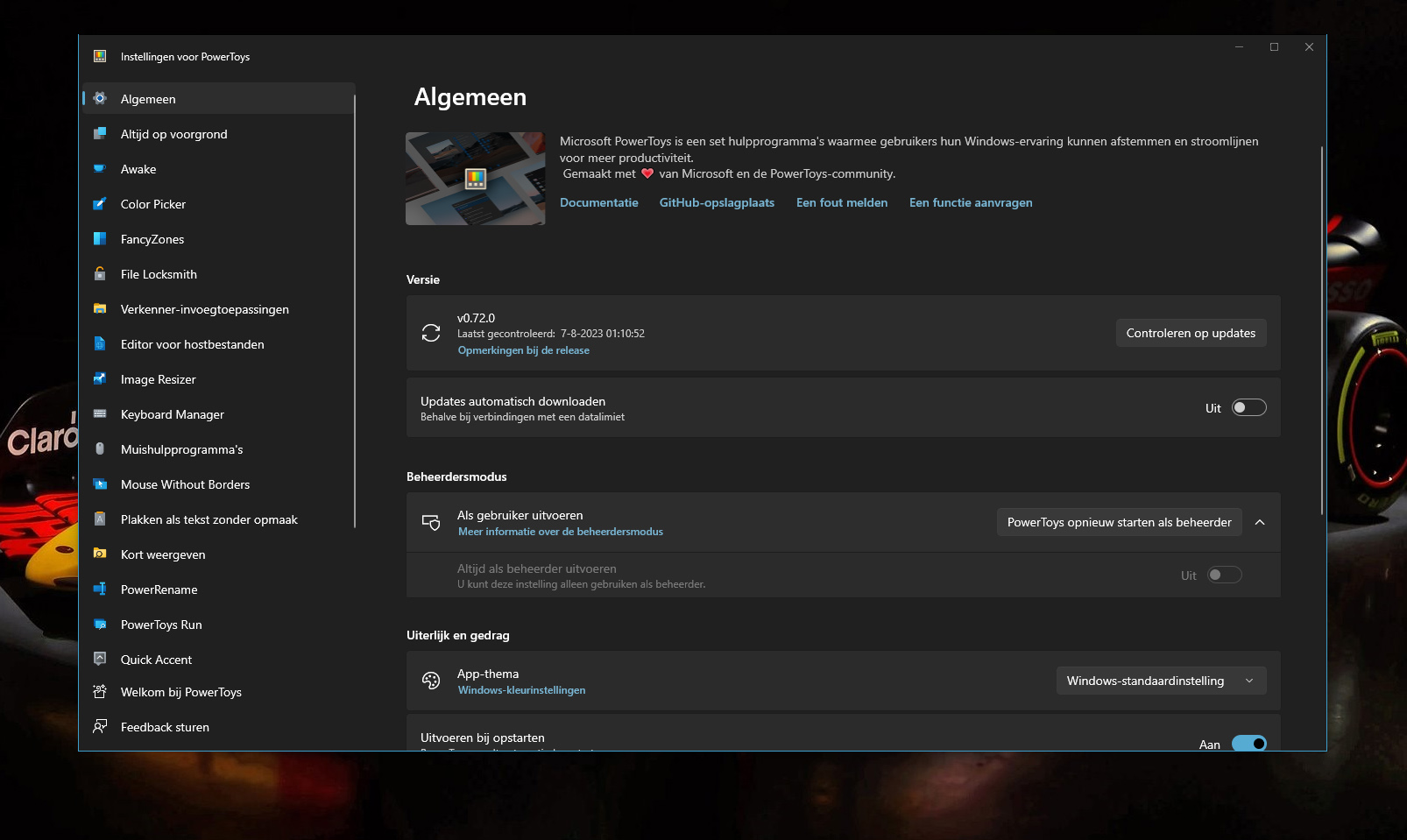1407x840 pixels.
Task: Open the App-thema dropdown
Action: (1161, 681)
